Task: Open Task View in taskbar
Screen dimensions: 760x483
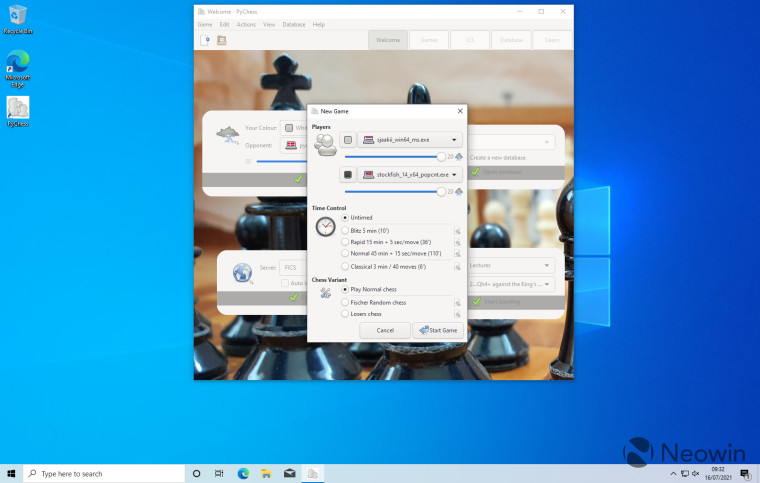Action: [x=219, y=473]
